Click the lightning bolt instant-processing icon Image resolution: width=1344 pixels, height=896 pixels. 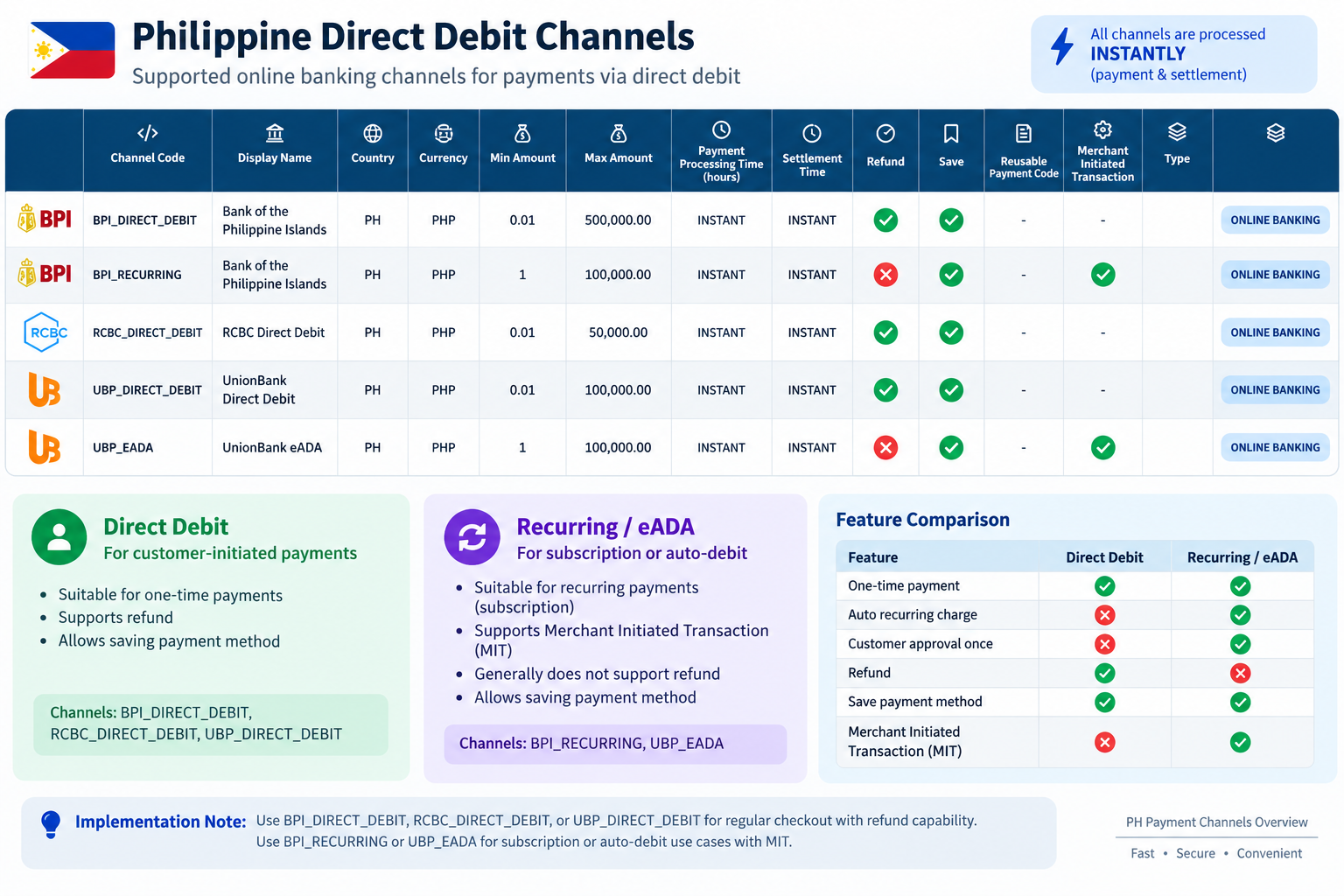tap(1062, 46)
